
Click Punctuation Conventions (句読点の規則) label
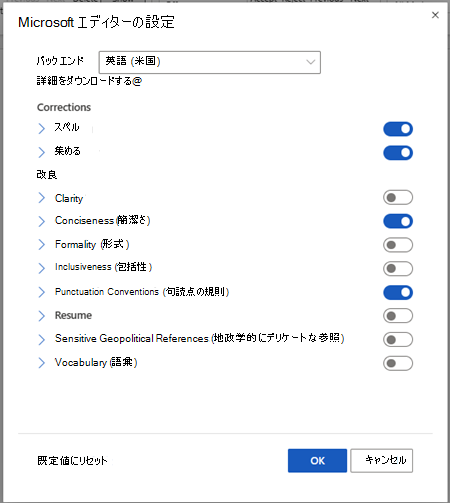point(142,292)
